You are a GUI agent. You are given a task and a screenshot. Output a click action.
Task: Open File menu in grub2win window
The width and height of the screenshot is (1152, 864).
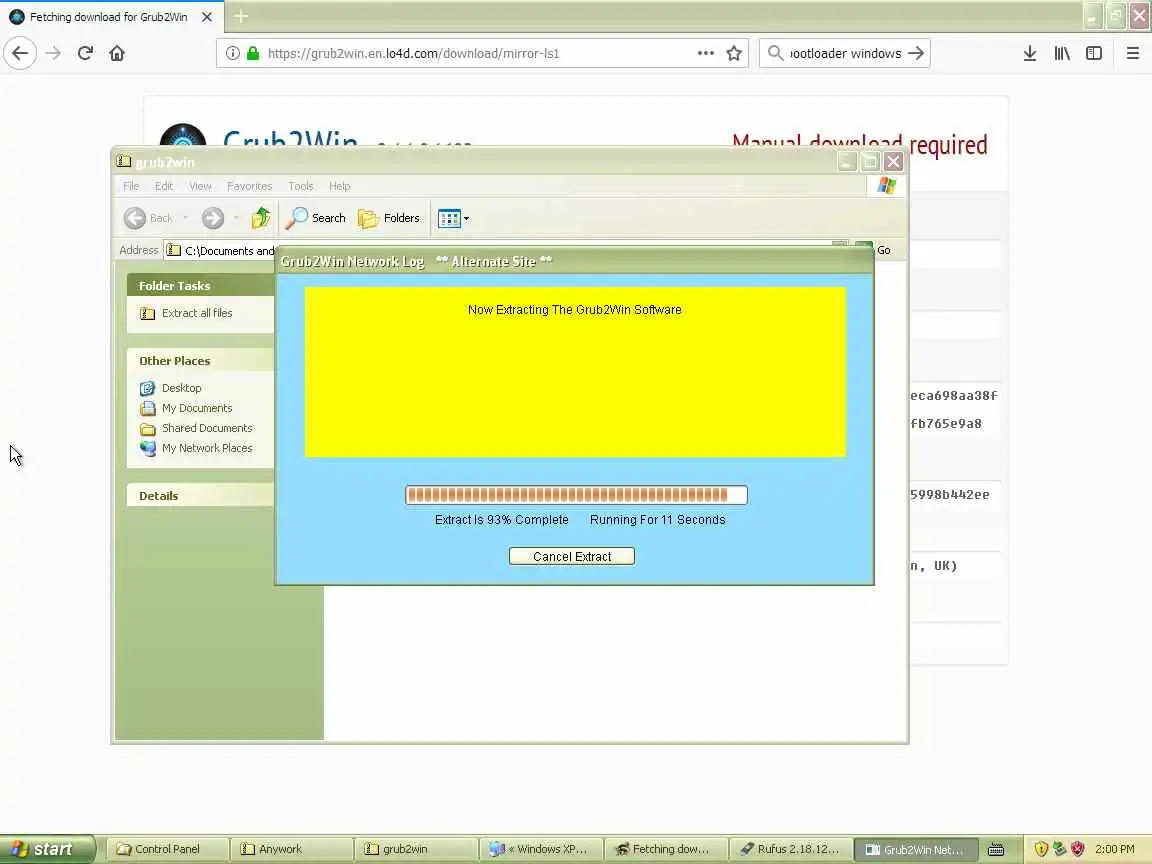coord(131,186)
